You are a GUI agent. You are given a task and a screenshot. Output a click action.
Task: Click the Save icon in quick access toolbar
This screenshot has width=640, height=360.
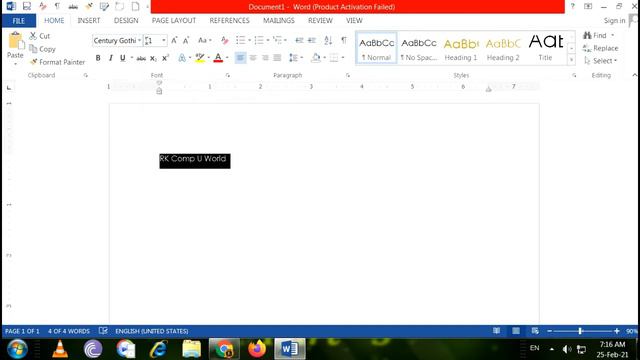pos(27,6)
